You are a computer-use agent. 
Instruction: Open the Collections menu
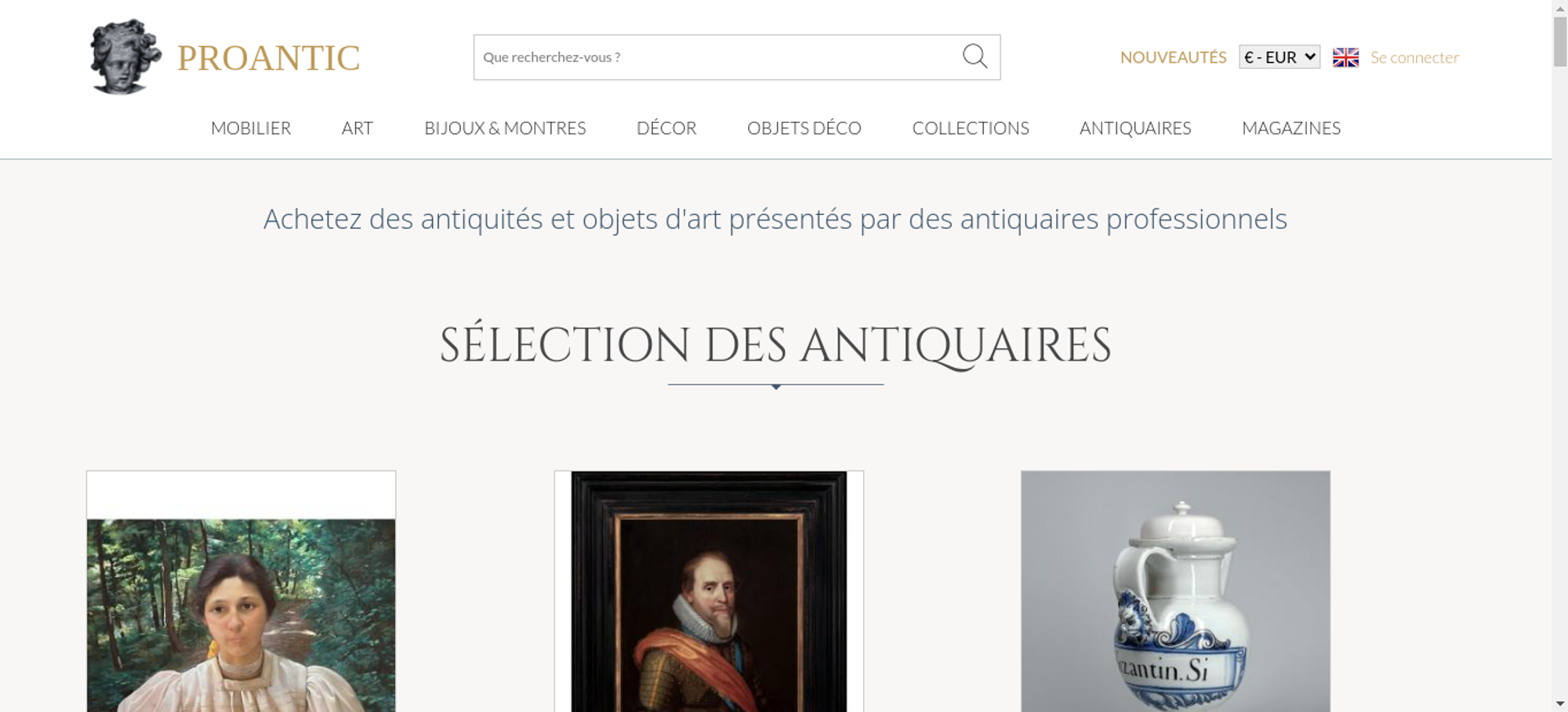pos(971,128)
